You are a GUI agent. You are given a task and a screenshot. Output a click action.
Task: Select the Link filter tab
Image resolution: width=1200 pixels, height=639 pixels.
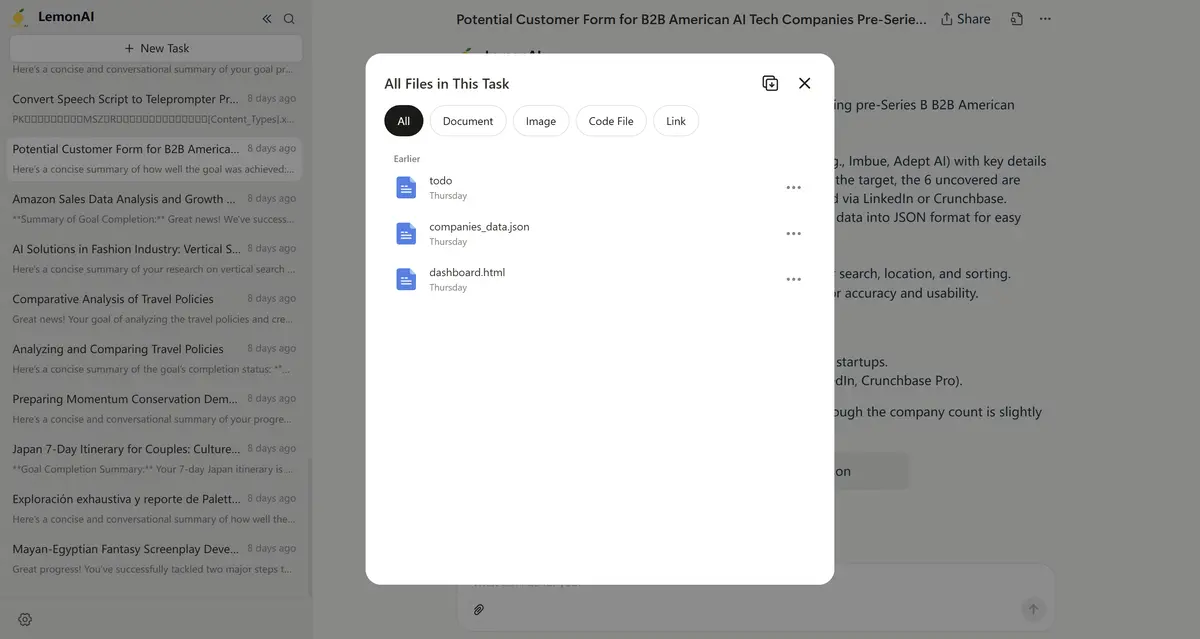(676, 121)
